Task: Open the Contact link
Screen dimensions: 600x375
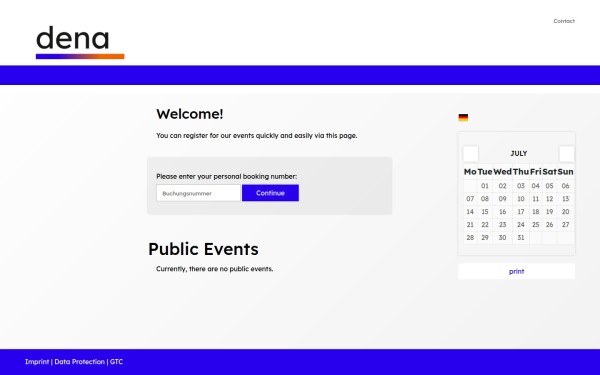Action: (564, 21)
